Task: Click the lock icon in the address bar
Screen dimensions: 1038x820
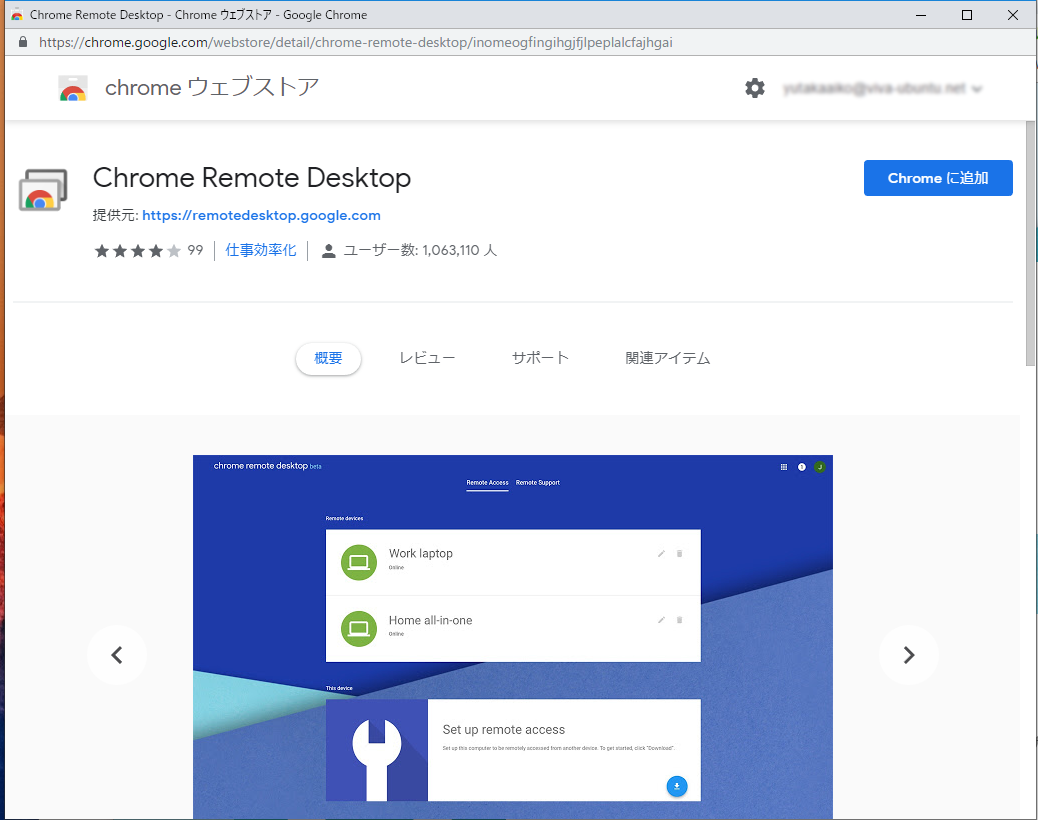Action: coord(23,42)
